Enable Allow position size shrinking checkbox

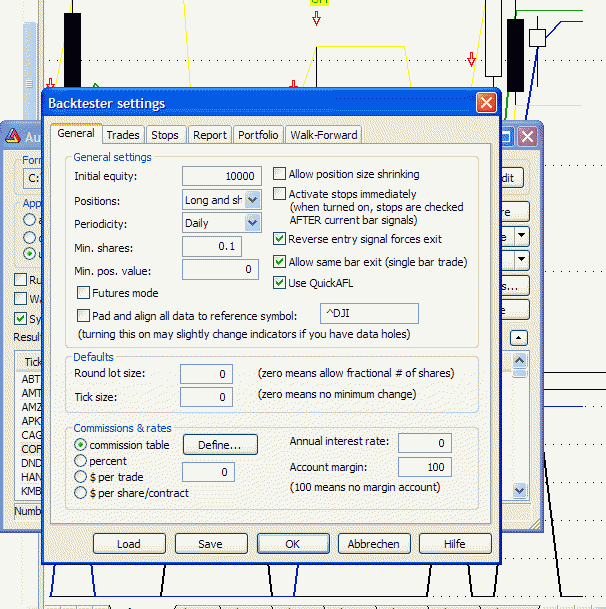click(280, 174)
